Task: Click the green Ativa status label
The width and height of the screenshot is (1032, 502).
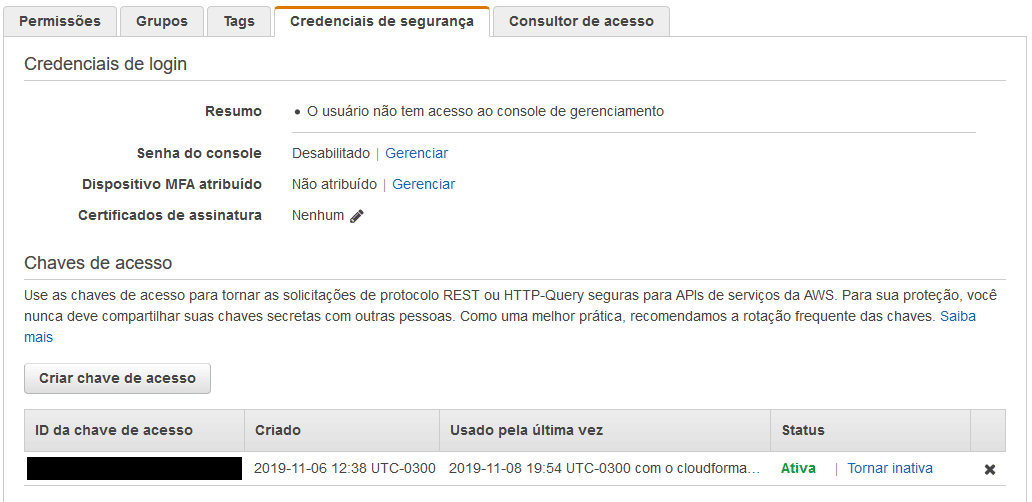Action: point(798,468)
